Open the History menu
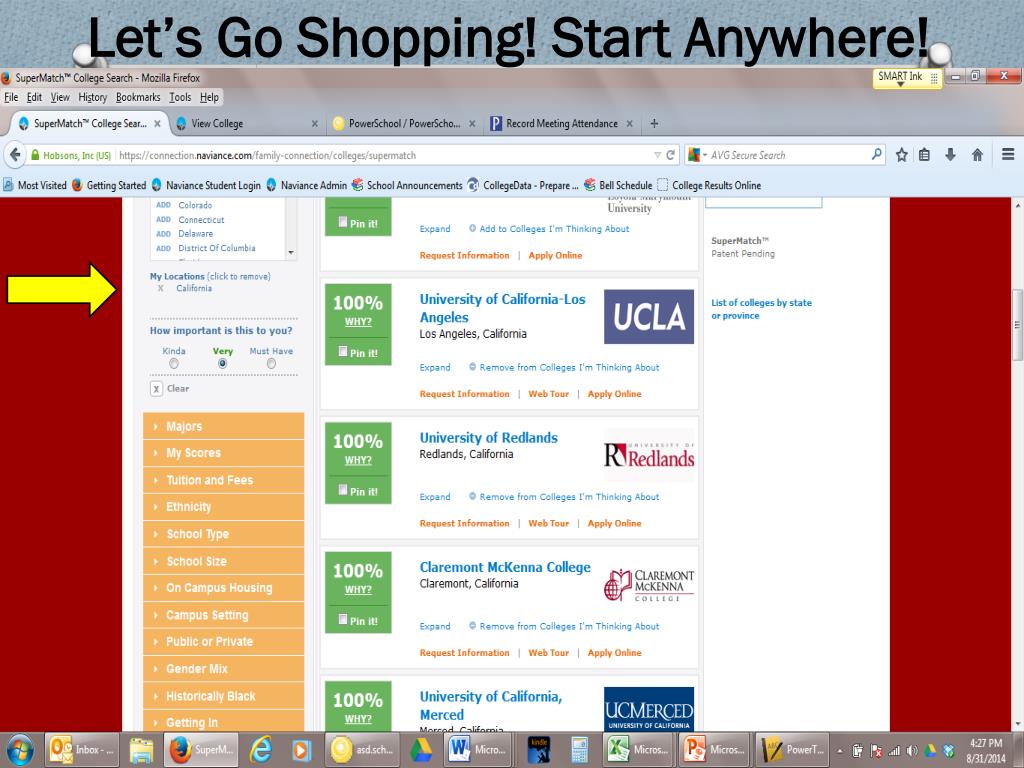The height and width of the screenshot is (768, 1024). pyautogui.click(x=93, y=97)
